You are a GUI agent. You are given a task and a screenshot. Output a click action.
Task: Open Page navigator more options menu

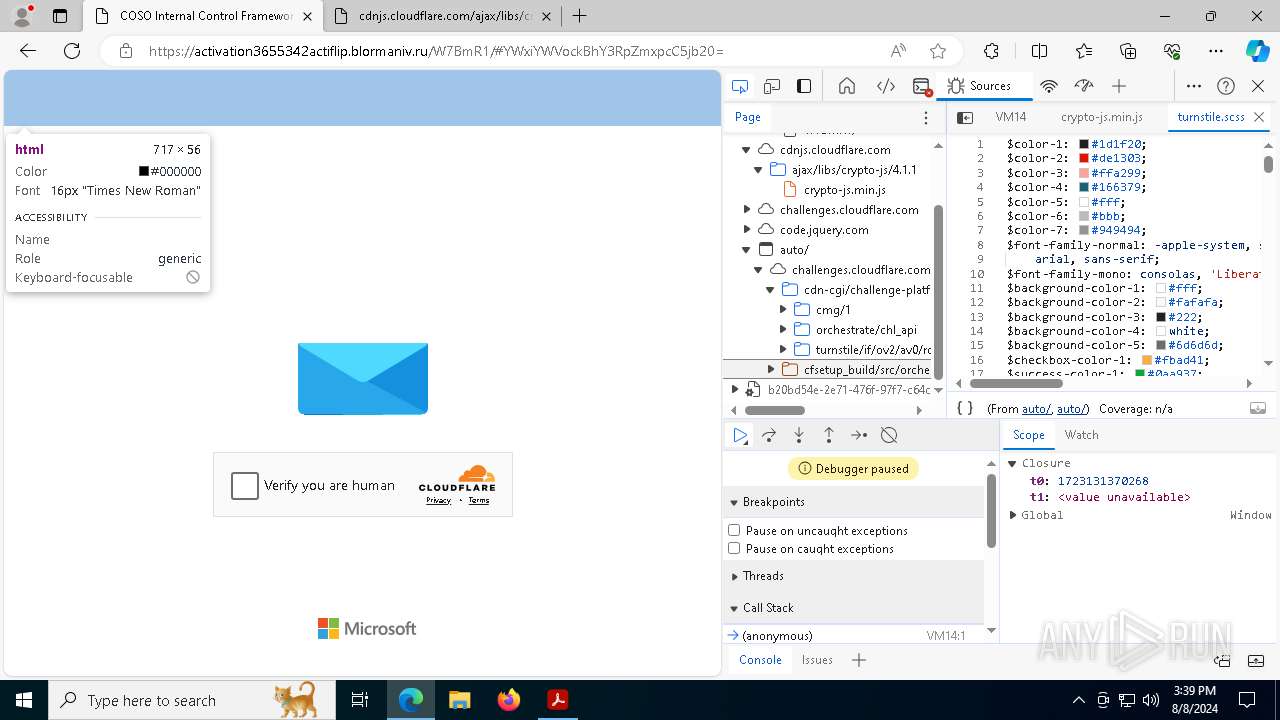926,117
